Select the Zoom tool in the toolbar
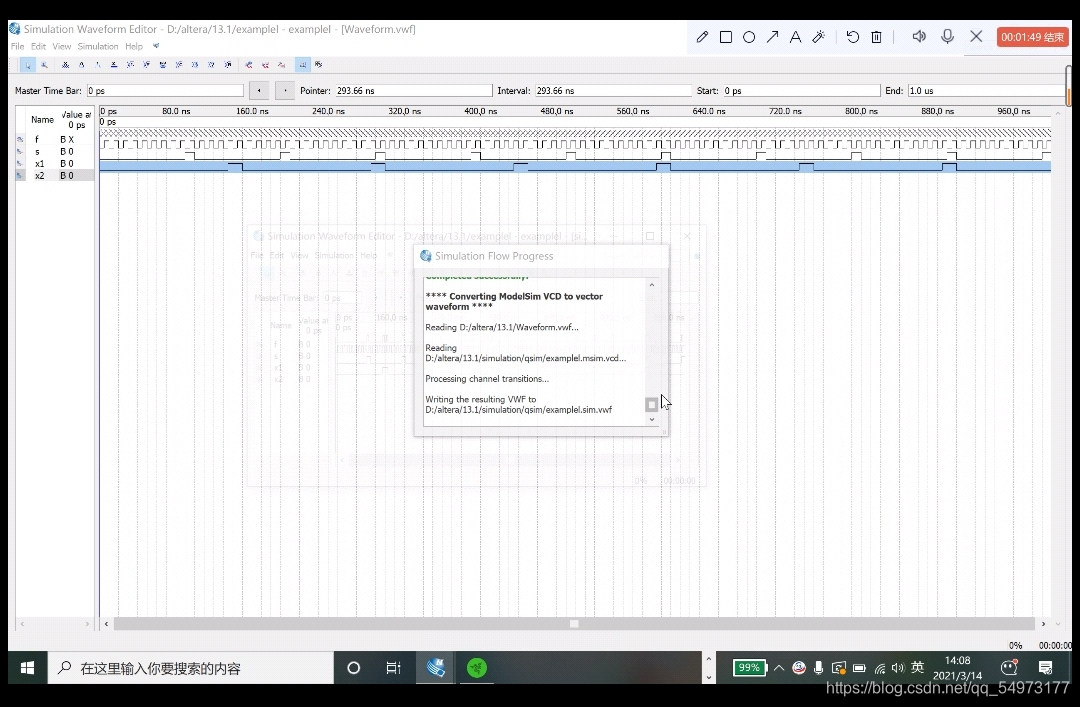Image resolution: width=1080 pixels, height=707 pixels. point(44,65)
